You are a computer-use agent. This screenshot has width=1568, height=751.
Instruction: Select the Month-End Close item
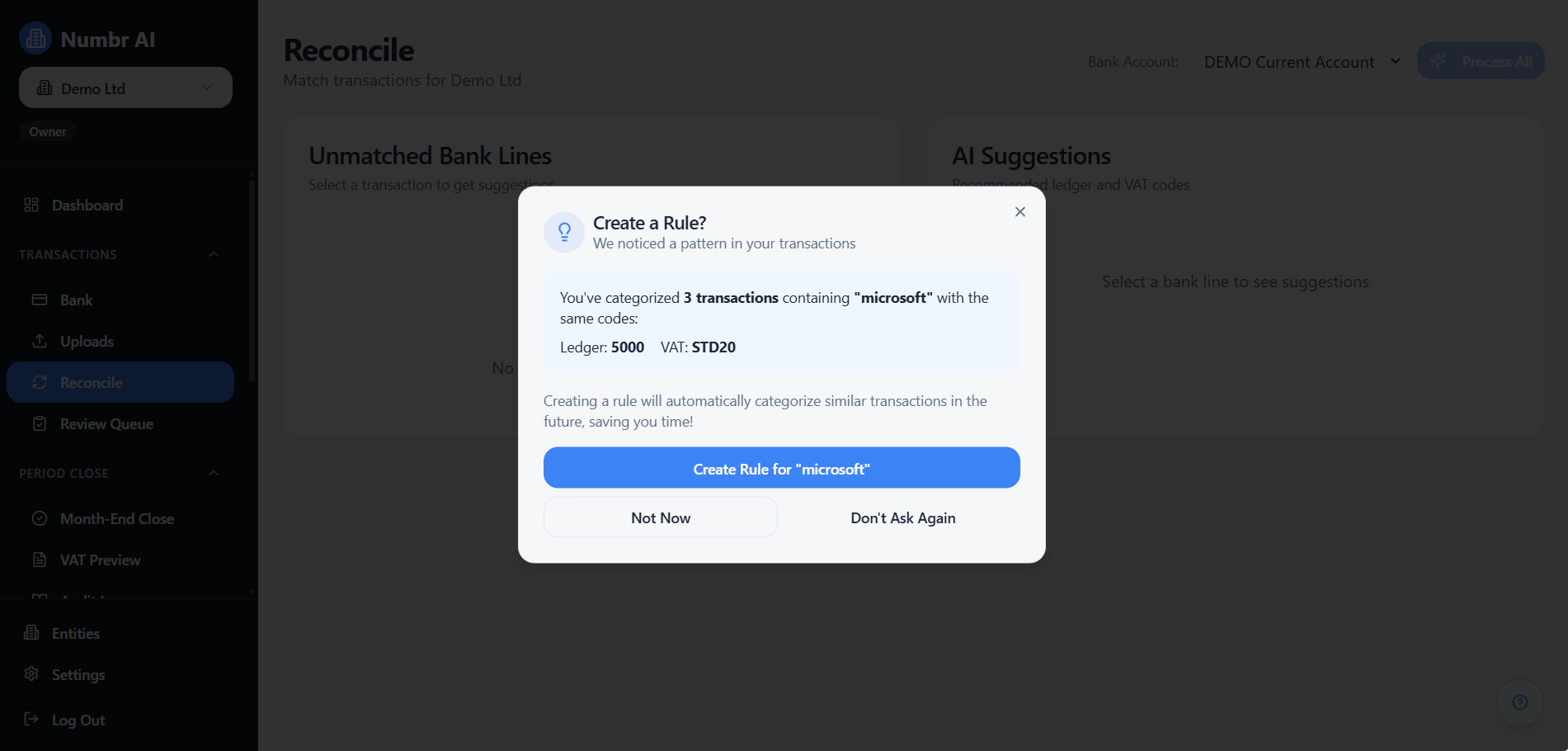(116, 518)
